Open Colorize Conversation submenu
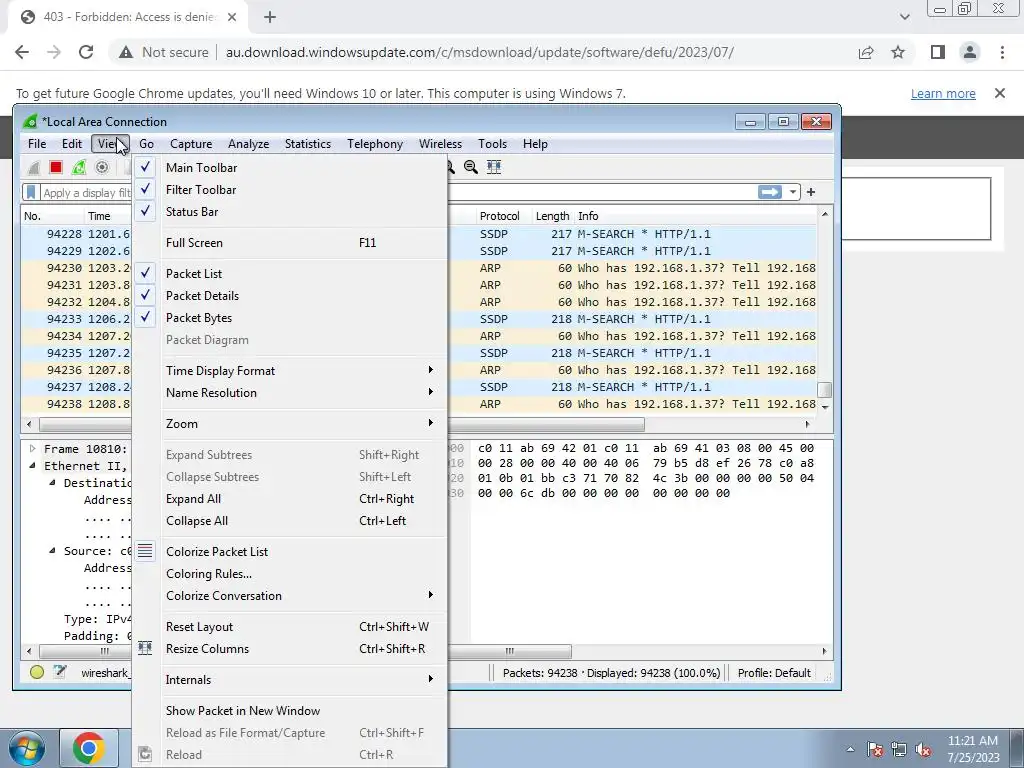 click(290, 596)
